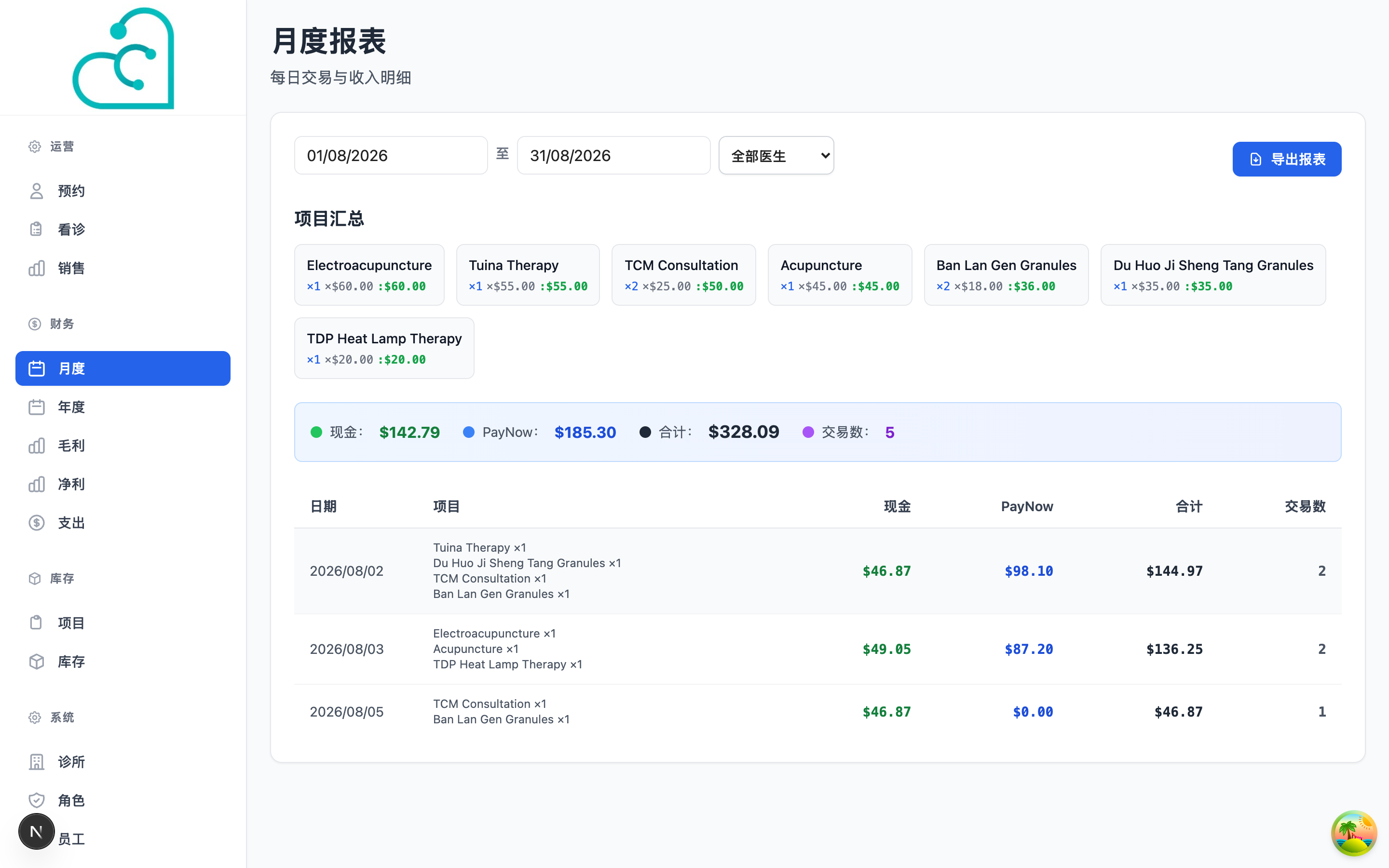Viewport: 1389px width, 868px height.
Task: Click the 销售 bar chart icon
Action: point(37,268)
